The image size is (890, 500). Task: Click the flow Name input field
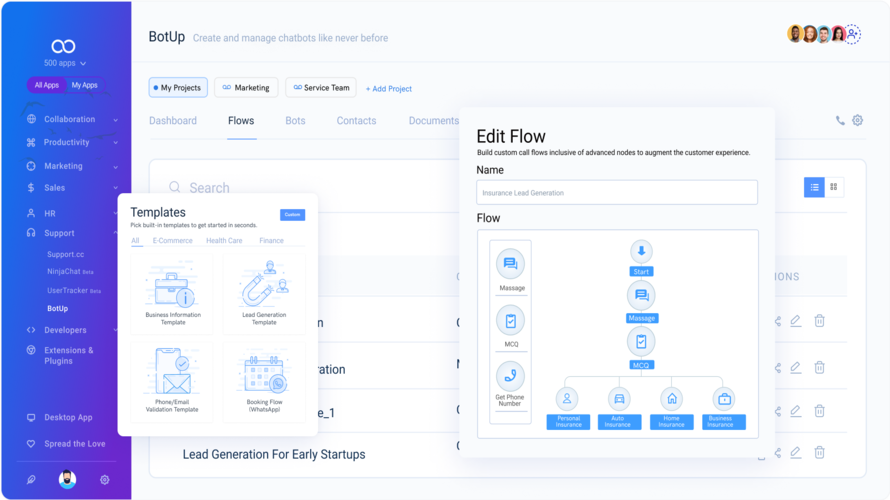[x=617, y=192]
